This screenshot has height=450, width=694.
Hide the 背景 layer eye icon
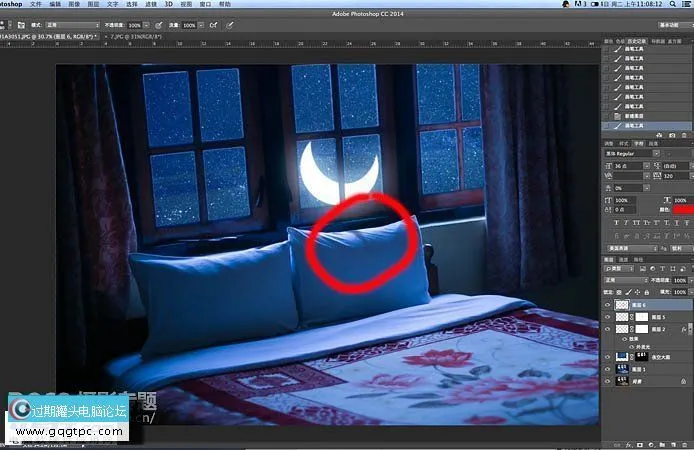(x=607, y=381)
